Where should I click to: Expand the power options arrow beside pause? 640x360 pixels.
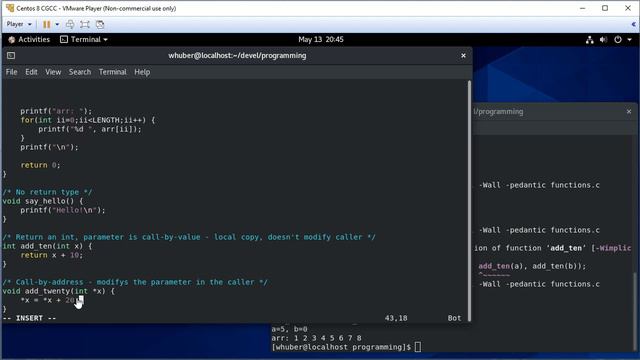point(57,24)
